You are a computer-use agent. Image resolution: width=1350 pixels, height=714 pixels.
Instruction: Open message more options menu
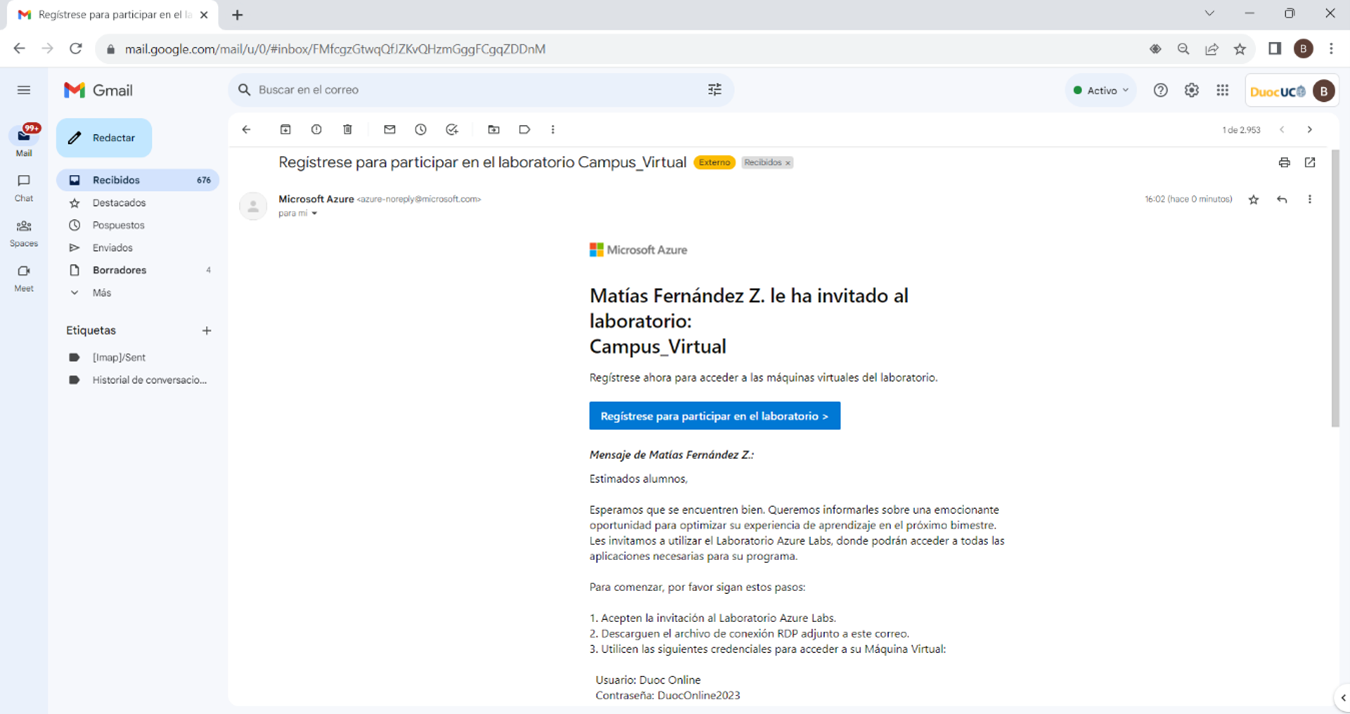(x=1310, y=200)
